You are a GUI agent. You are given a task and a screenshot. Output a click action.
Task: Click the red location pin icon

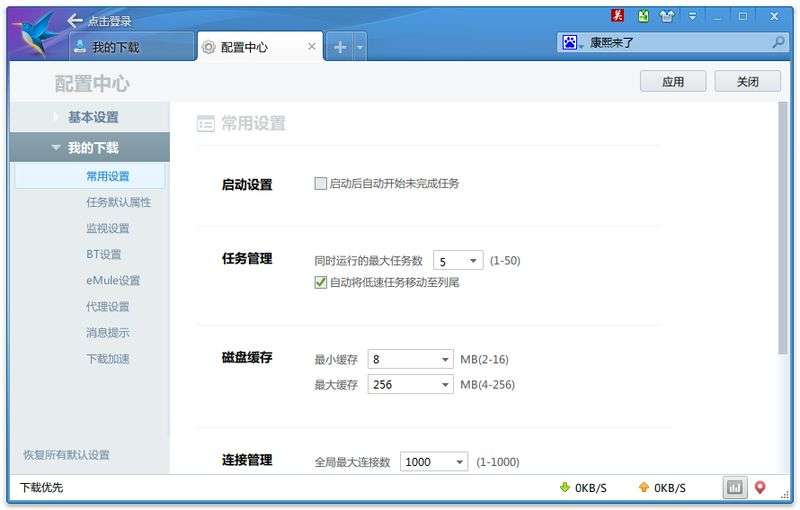tap(760, 488)
